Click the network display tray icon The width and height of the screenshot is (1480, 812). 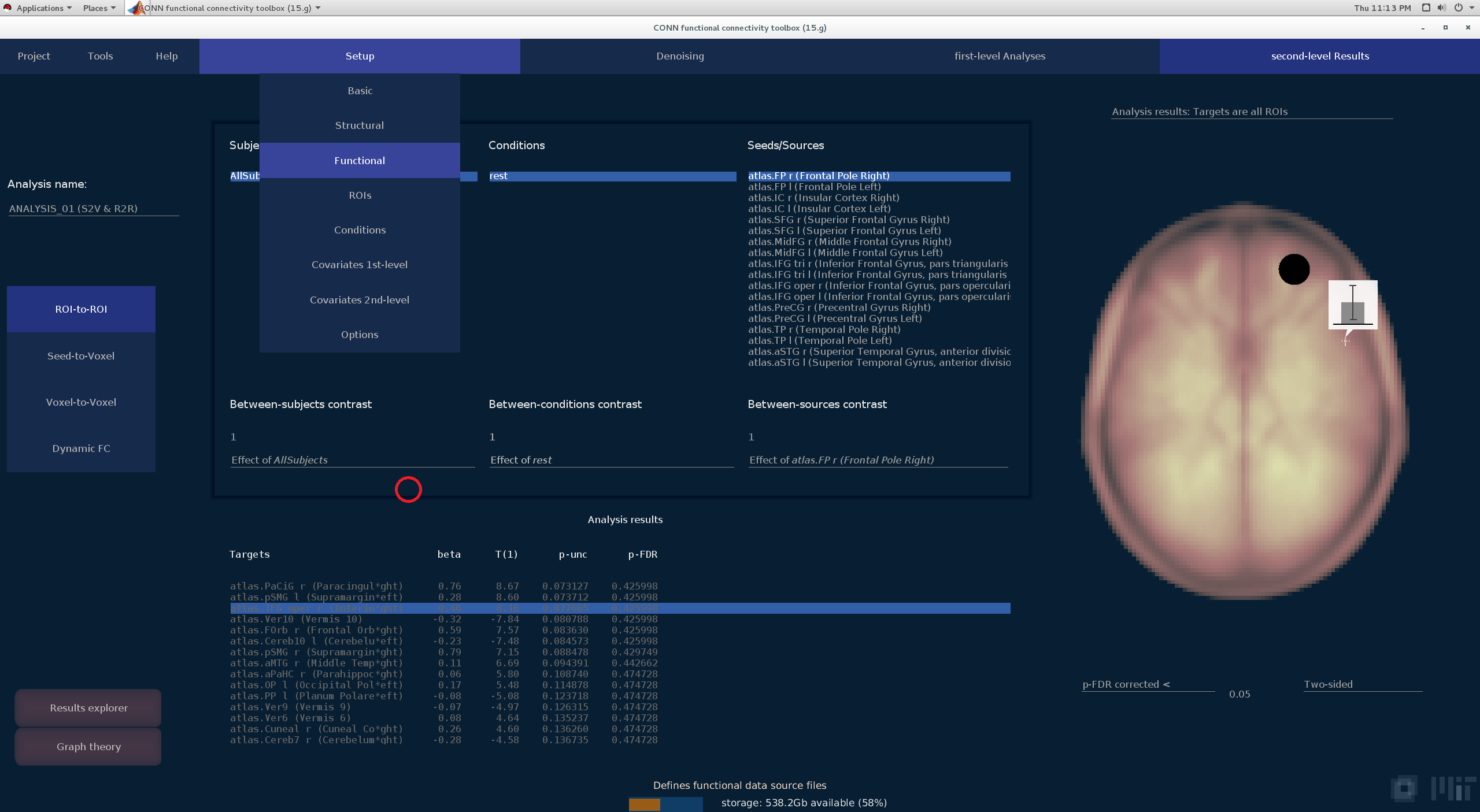(x=1426, y=8)
